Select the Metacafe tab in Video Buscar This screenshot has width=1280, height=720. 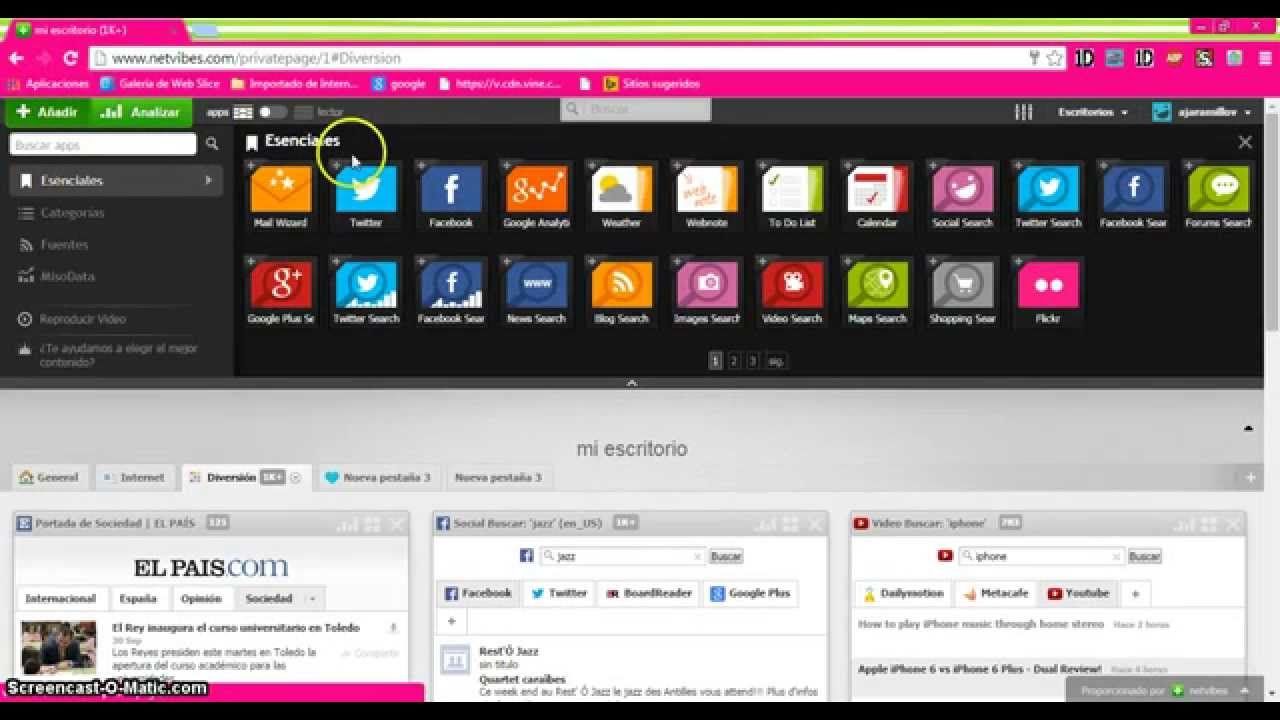pyautogui.click(x=995, y=593)
